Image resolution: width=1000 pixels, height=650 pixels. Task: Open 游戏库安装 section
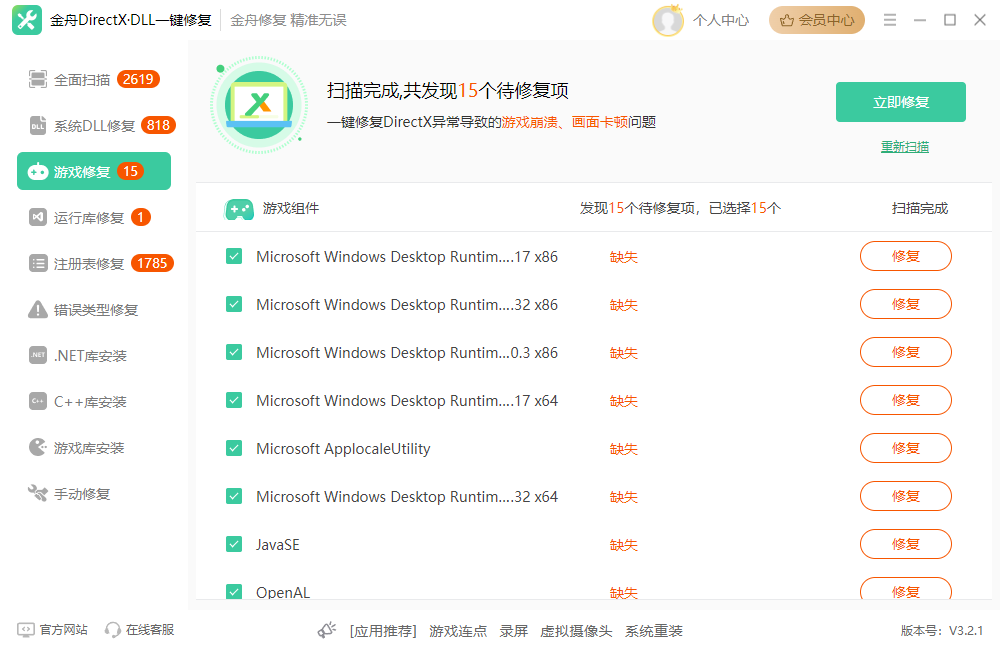coord(94,447)
